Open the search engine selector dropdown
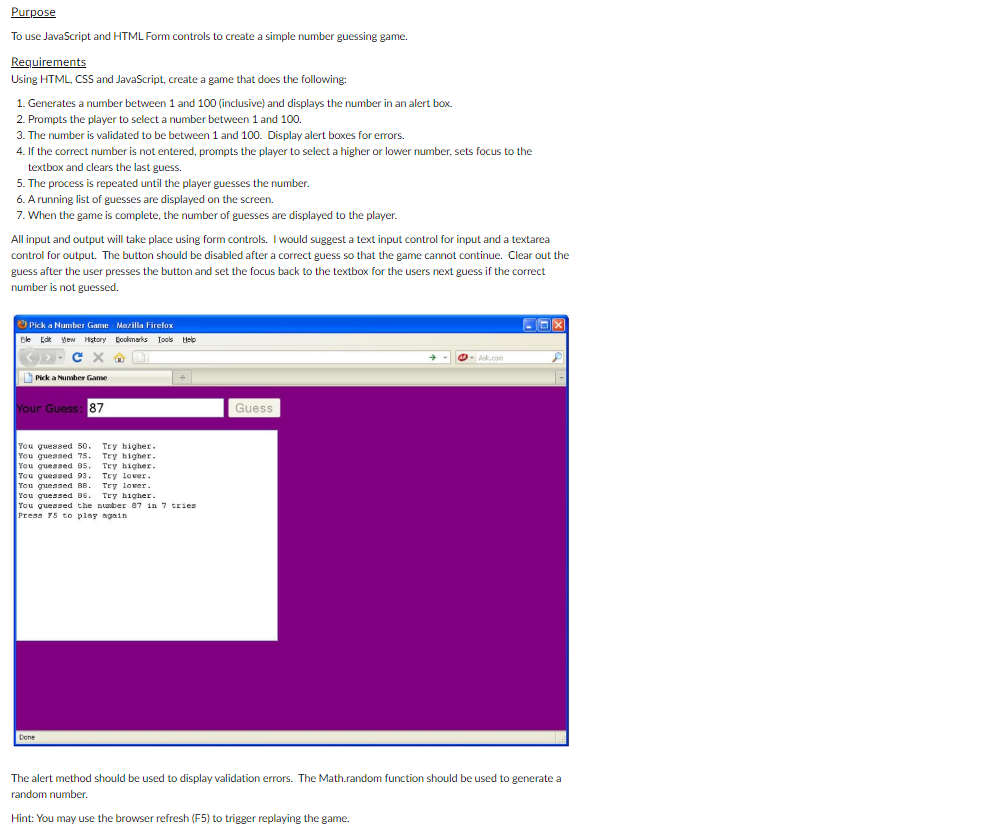Viewport: 983px width, 838px height. (x=471, y=357)
